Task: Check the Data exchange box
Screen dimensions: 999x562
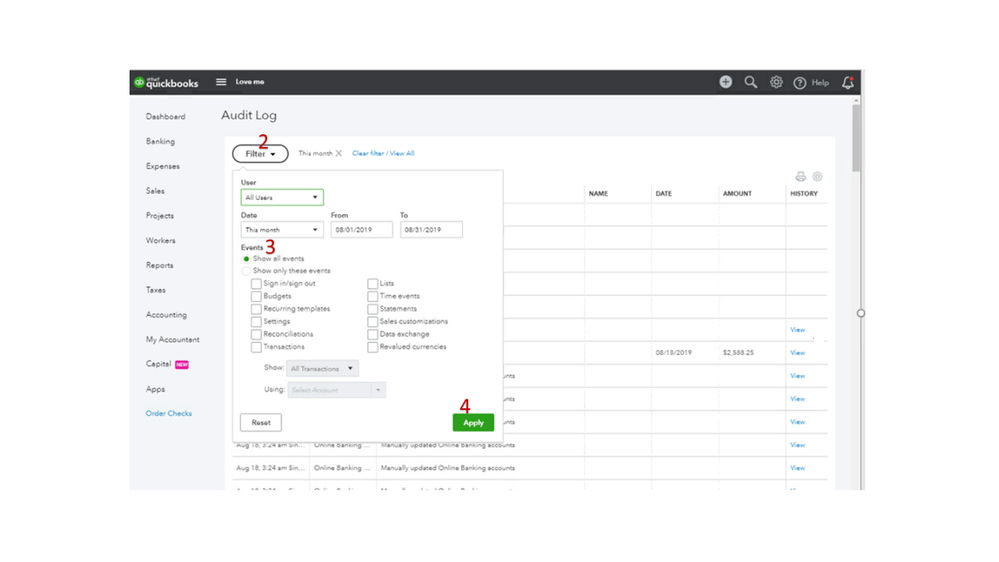Action: (373, 335)
